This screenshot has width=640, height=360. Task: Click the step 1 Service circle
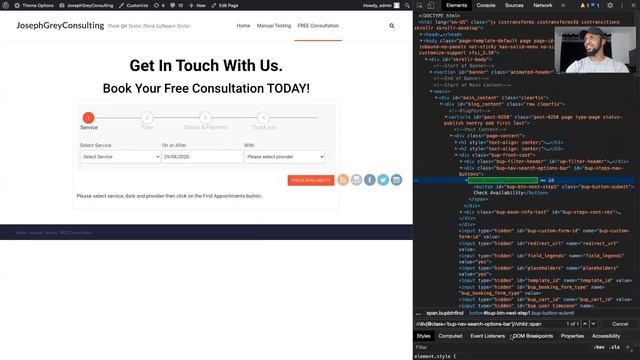88,118
